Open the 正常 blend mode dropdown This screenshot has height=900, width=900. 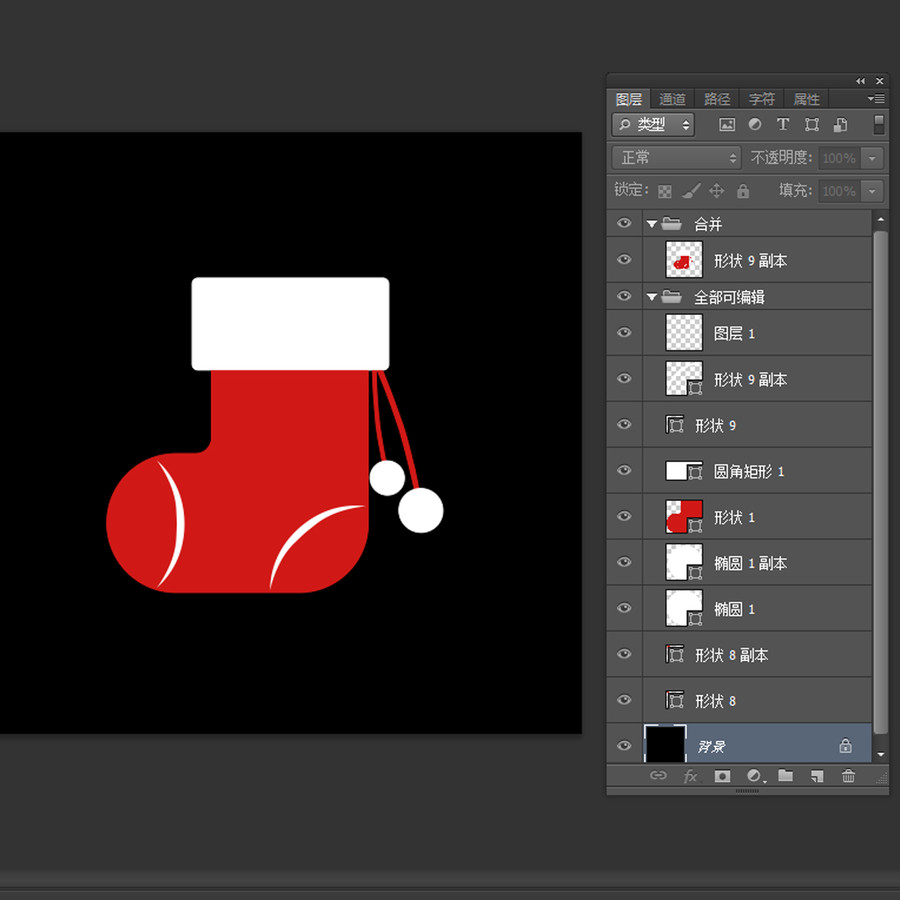[x=677, y=157]
